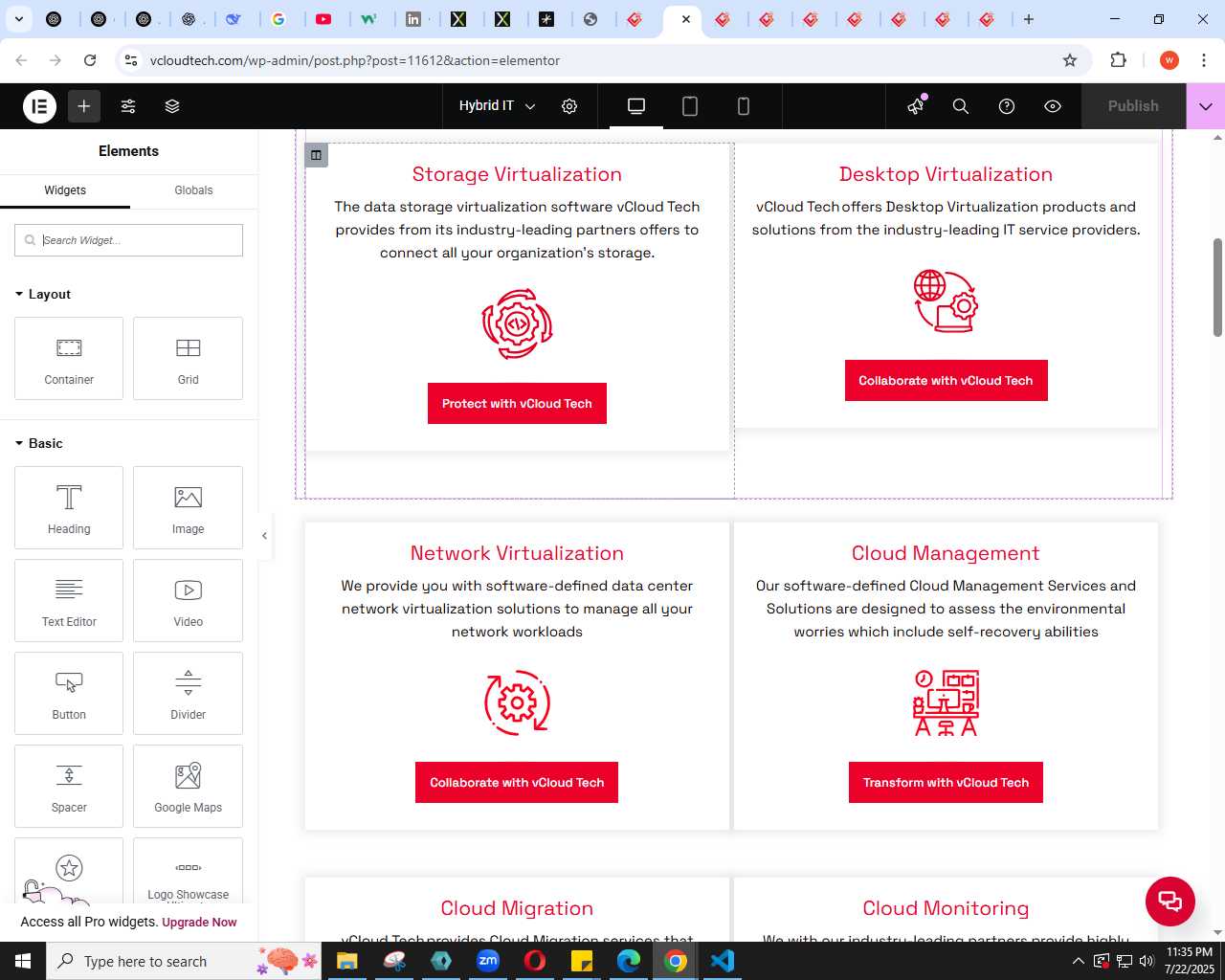The width and height of the screenshot is (1225, 980).
Task: Select the Text Editor widget
Action: [69, 600]
